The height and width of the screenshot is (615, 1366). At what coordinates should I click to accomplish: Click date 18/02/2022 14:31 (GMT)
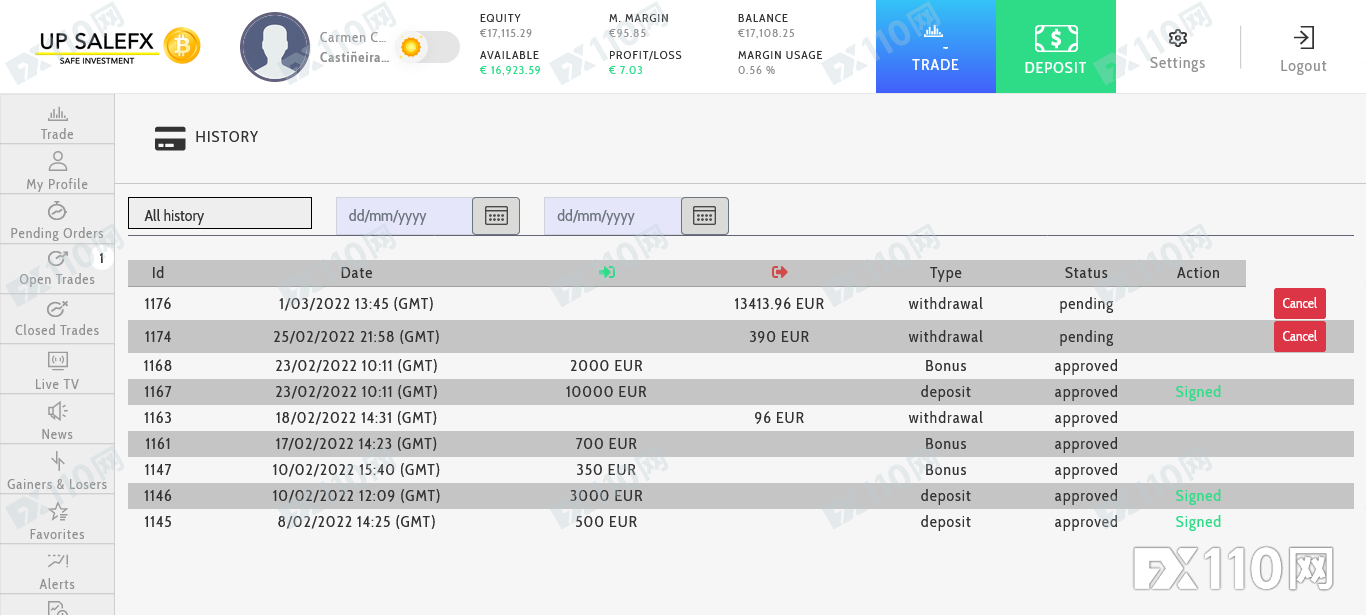click(x=356, y=418)
